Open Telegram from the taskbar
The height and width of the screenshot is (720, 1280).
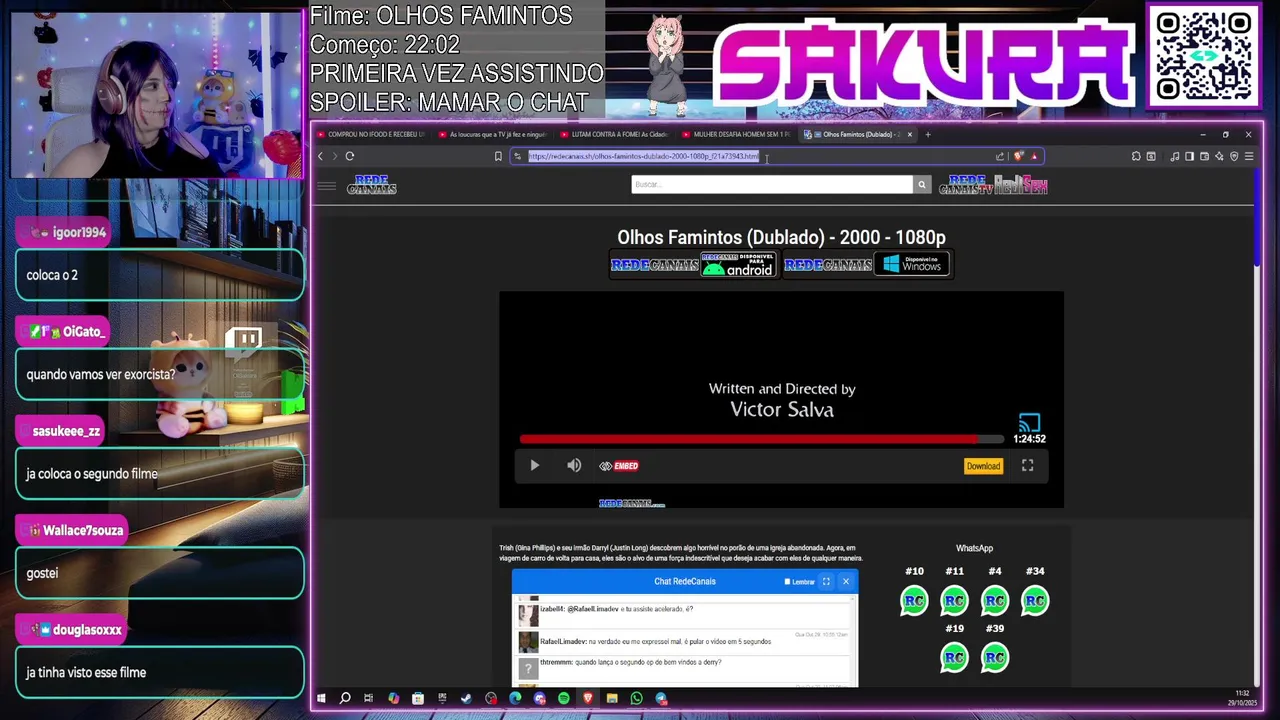click(x=661, y=698)
